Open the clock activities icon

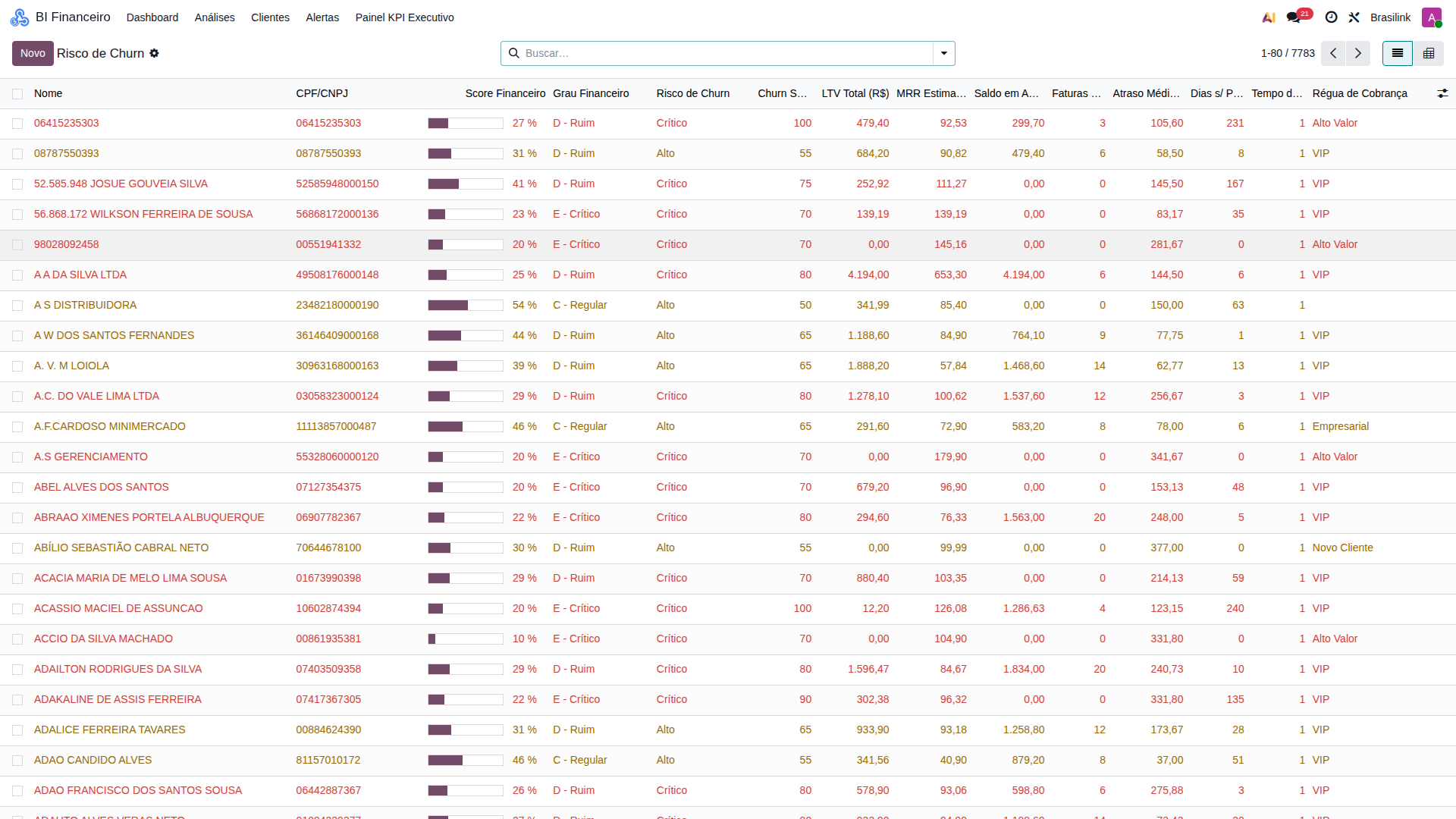click(x=1331, y=17)
